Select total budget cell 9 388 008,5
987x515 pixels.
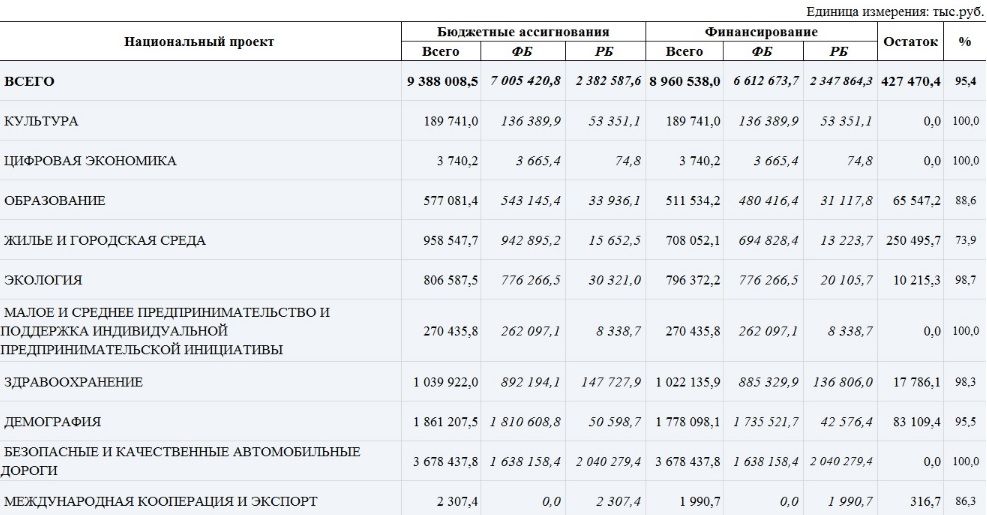(442, 81)
